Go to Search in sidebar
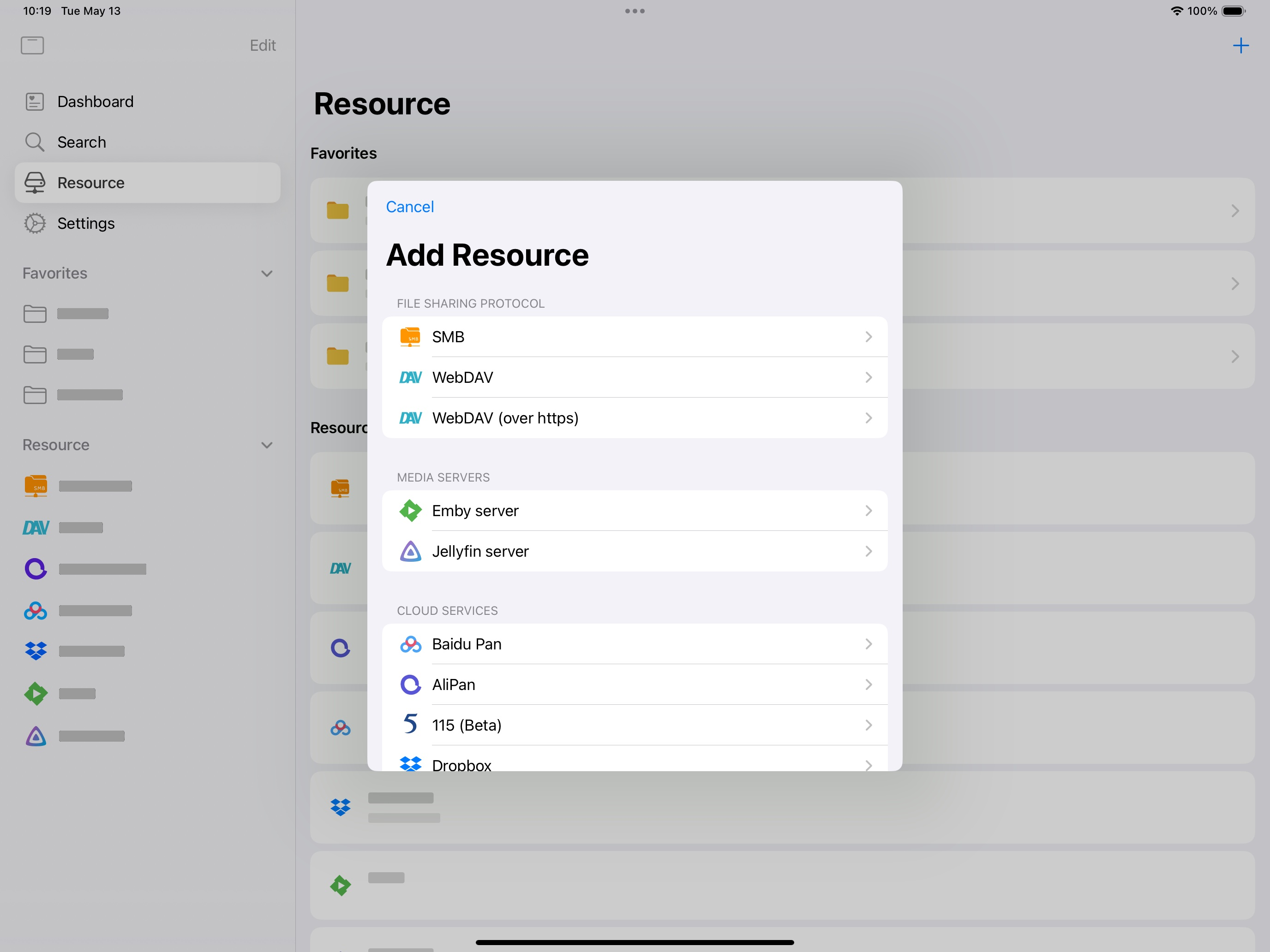Viewport: 1270px width, 952px height. pyautogui.click(x=147, y=143)
